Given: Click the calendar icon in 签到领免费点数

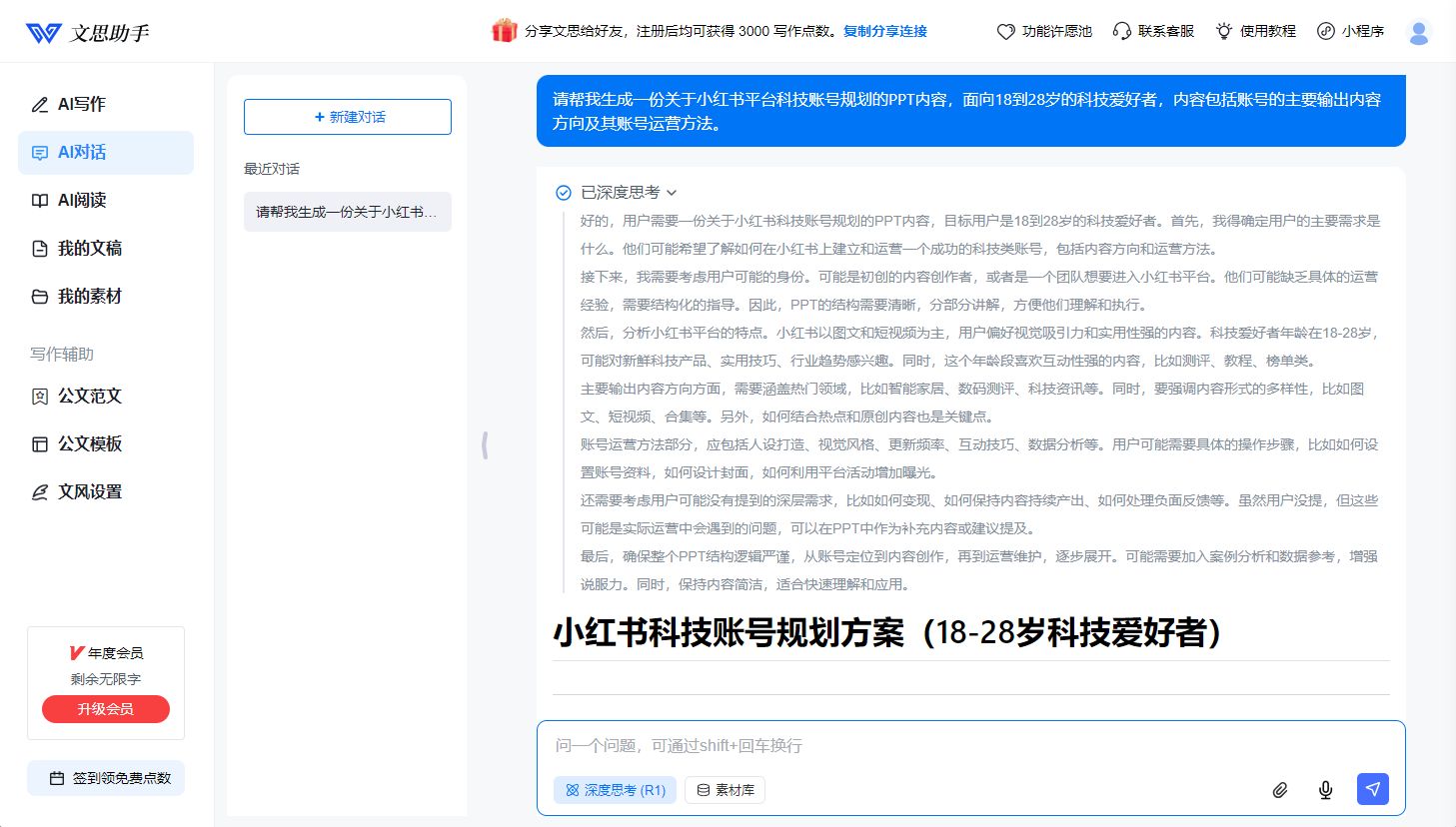Looking at the screenshot, I should pos(57,778).
